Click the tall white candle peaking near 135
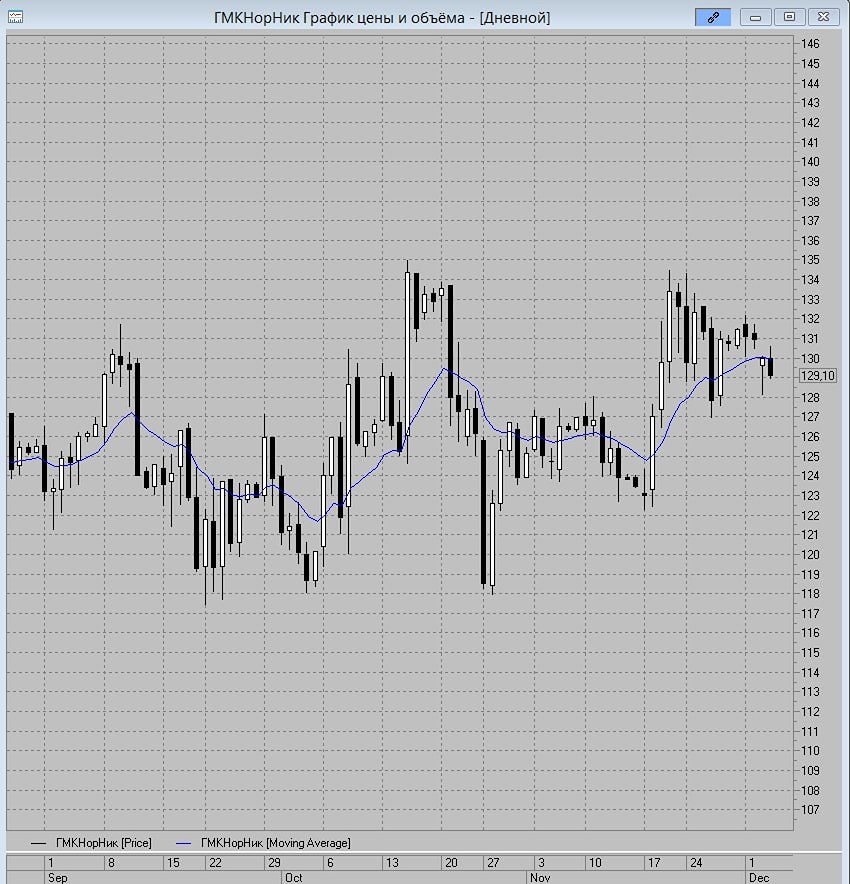The width and height of the screenshot is (850, 884). pos(408,352)
